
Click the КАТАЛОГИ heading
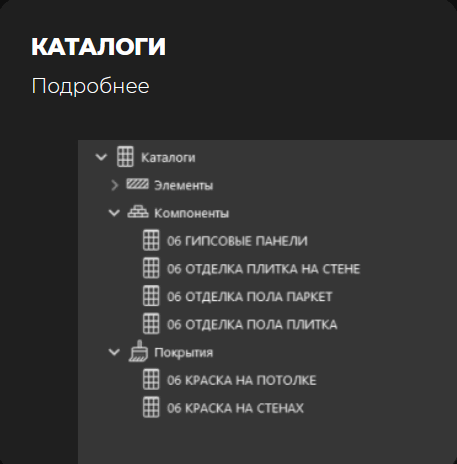(x=99, y=47)
